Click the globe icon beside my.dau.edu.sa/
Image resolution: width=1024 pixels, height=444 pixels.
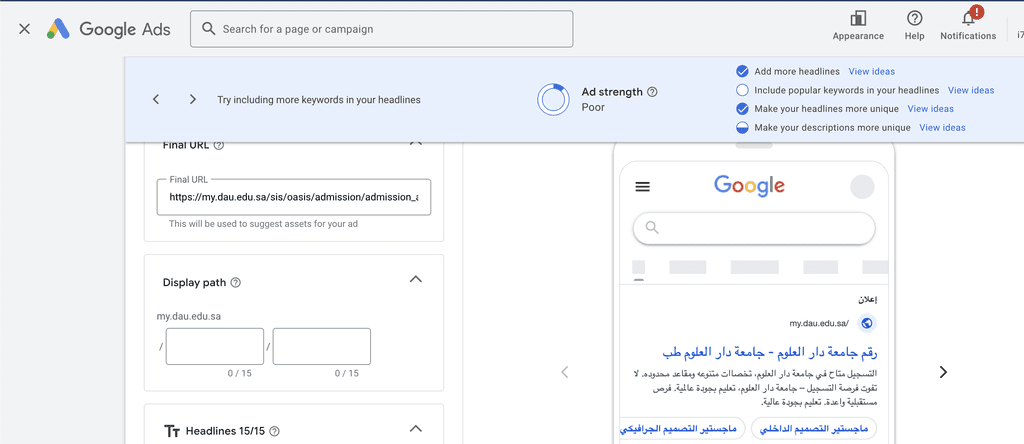point(867,323)
